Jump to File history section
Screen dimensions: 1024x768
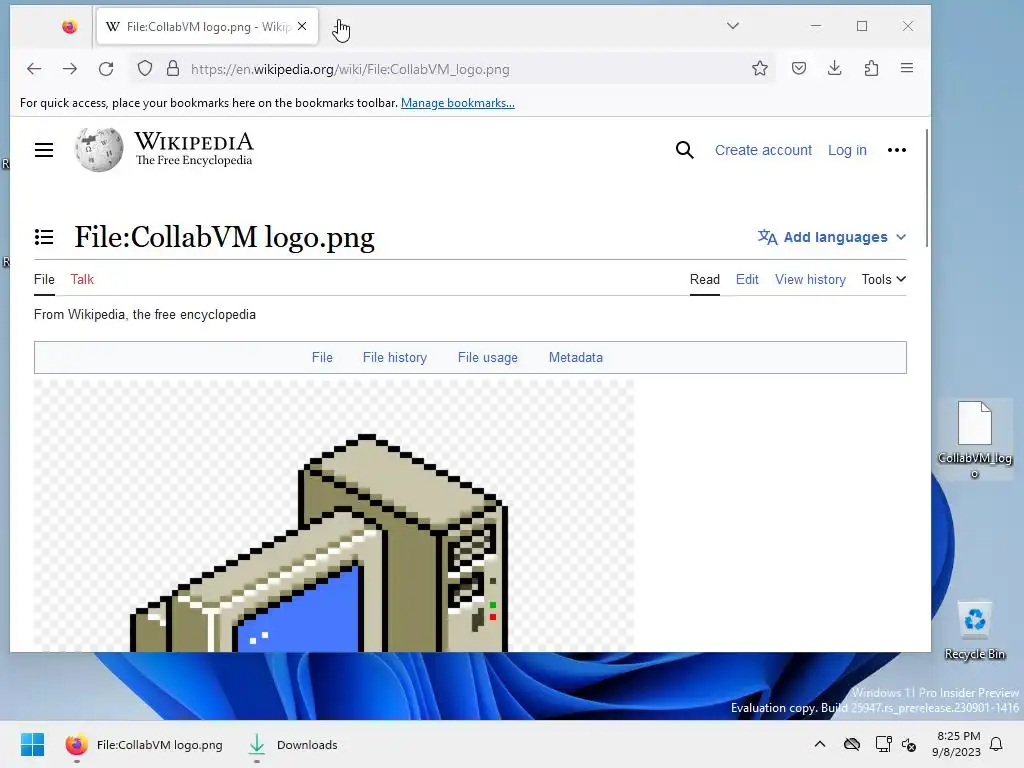click(x=395, y=358)
